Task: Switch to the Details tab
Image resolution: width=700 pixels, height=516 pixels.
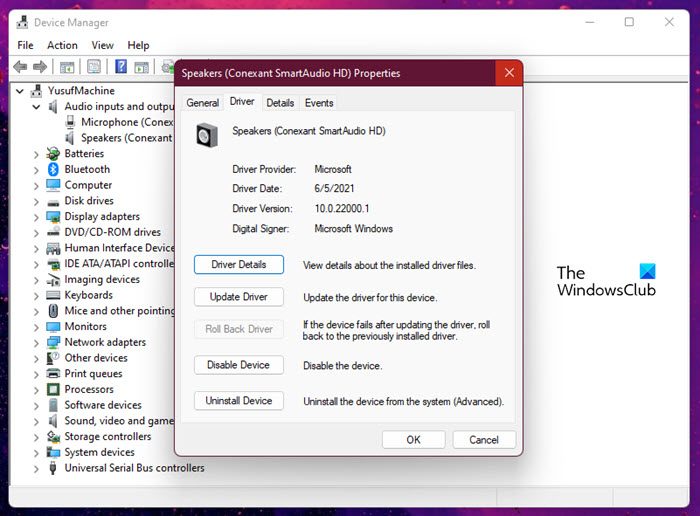Action: (x=280, y=103)
